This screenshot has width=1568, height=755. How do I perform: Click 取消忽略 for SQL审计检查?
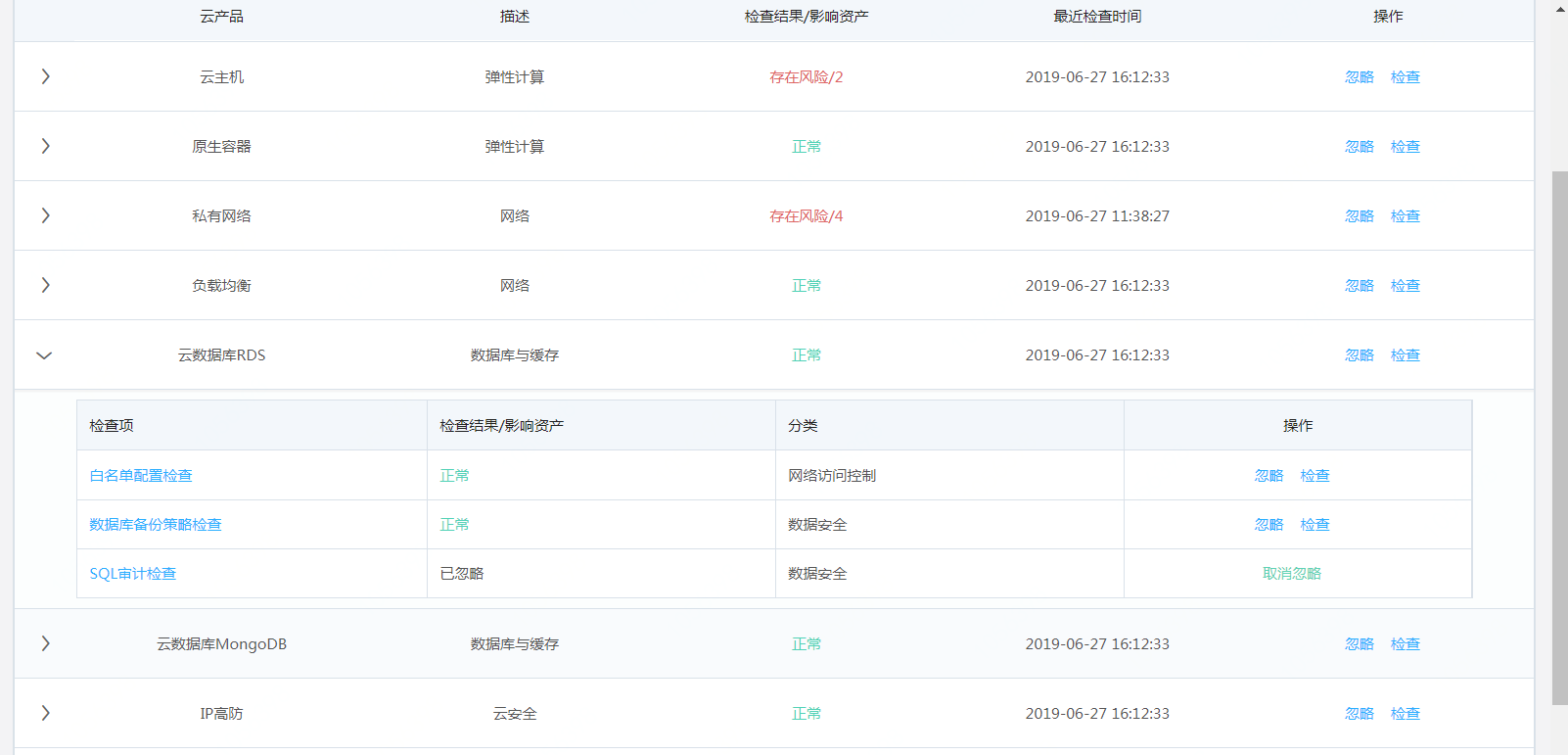tap(1292, 574)
